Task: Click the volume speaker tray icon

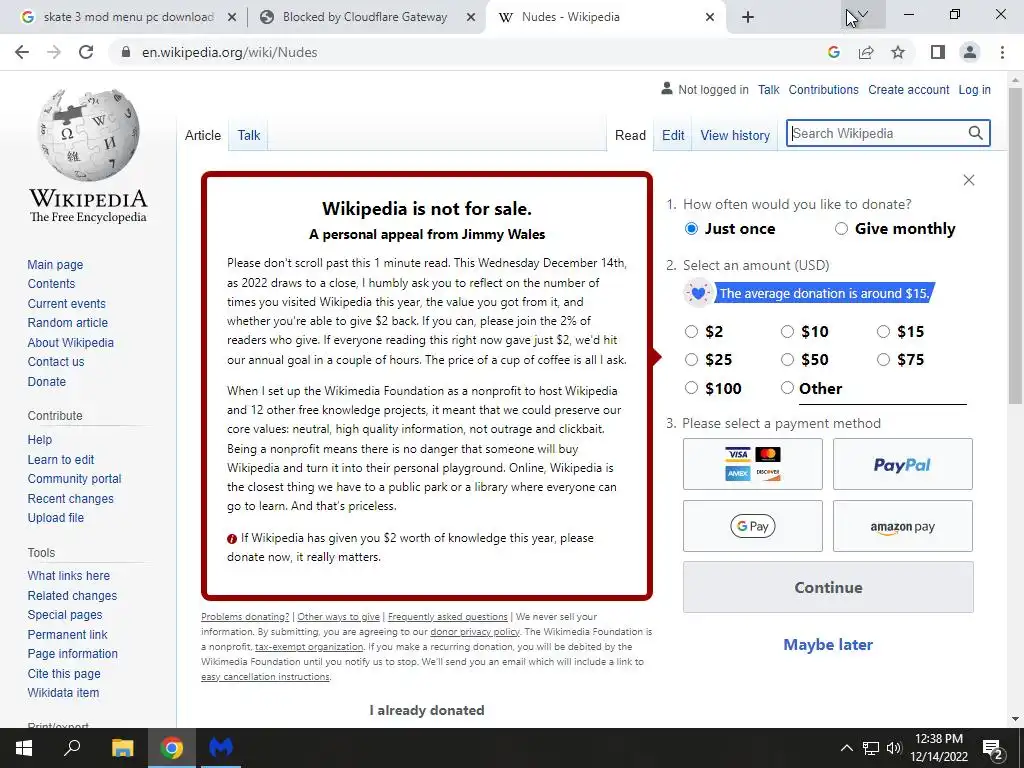Action: point(894,748)
